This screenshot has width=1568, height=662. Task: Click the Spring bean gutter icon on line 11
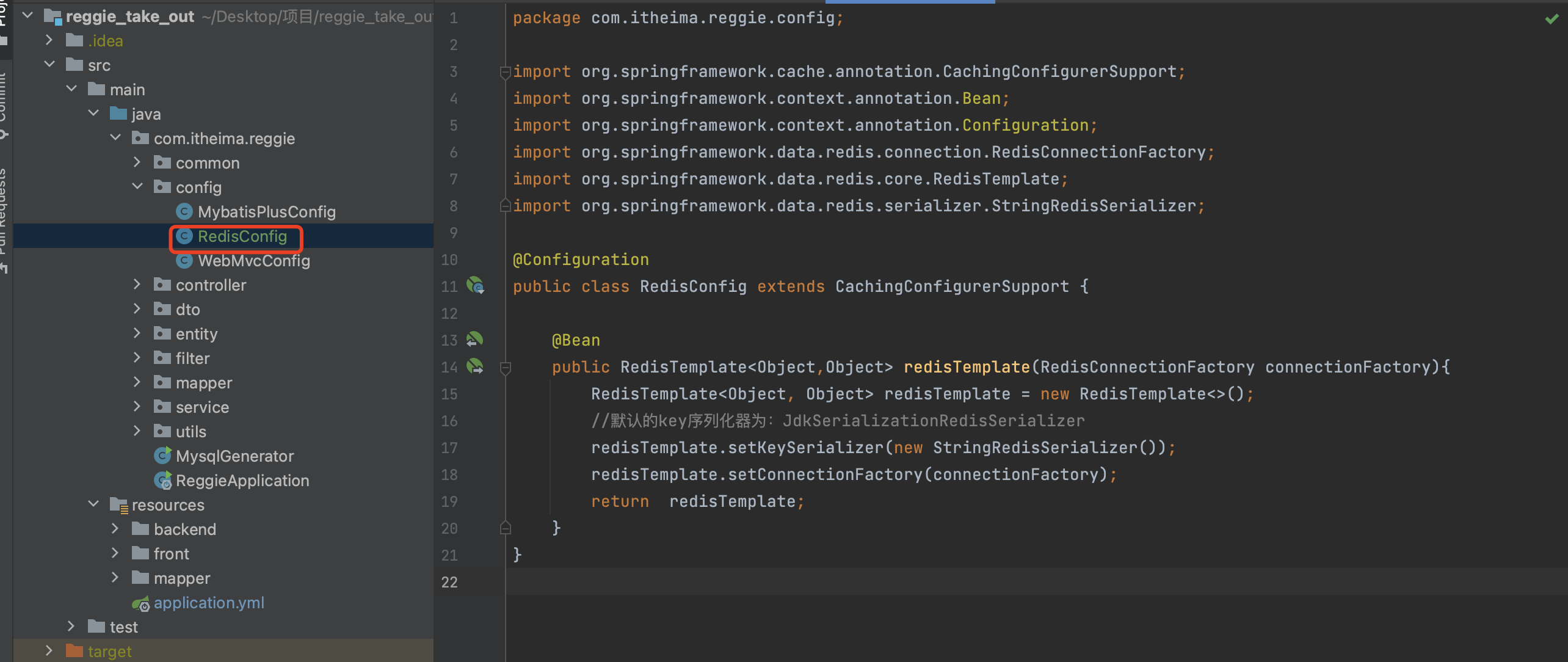pos(475,285)
